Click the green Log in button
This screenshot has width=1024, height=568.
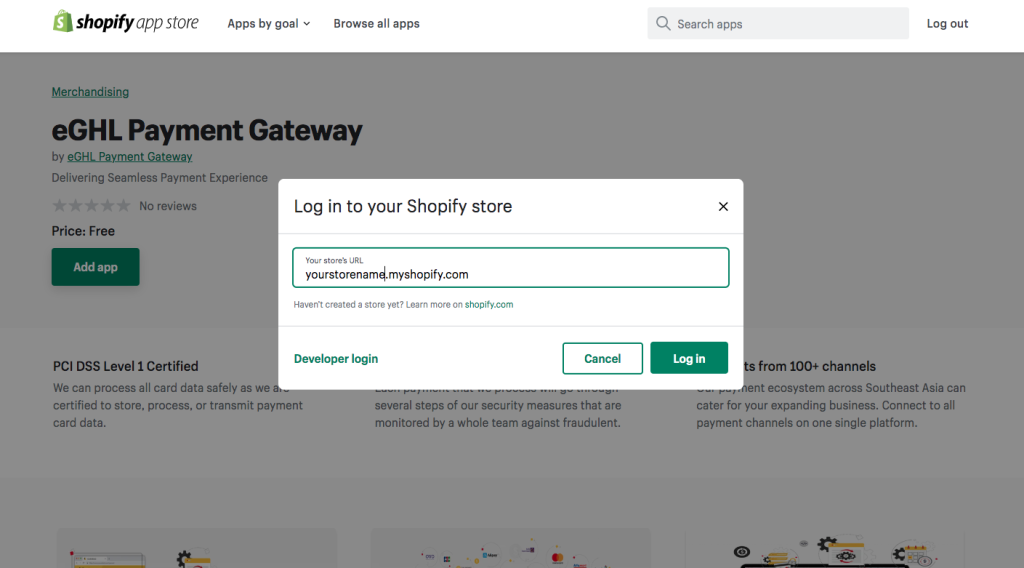[x=689, y=358]
